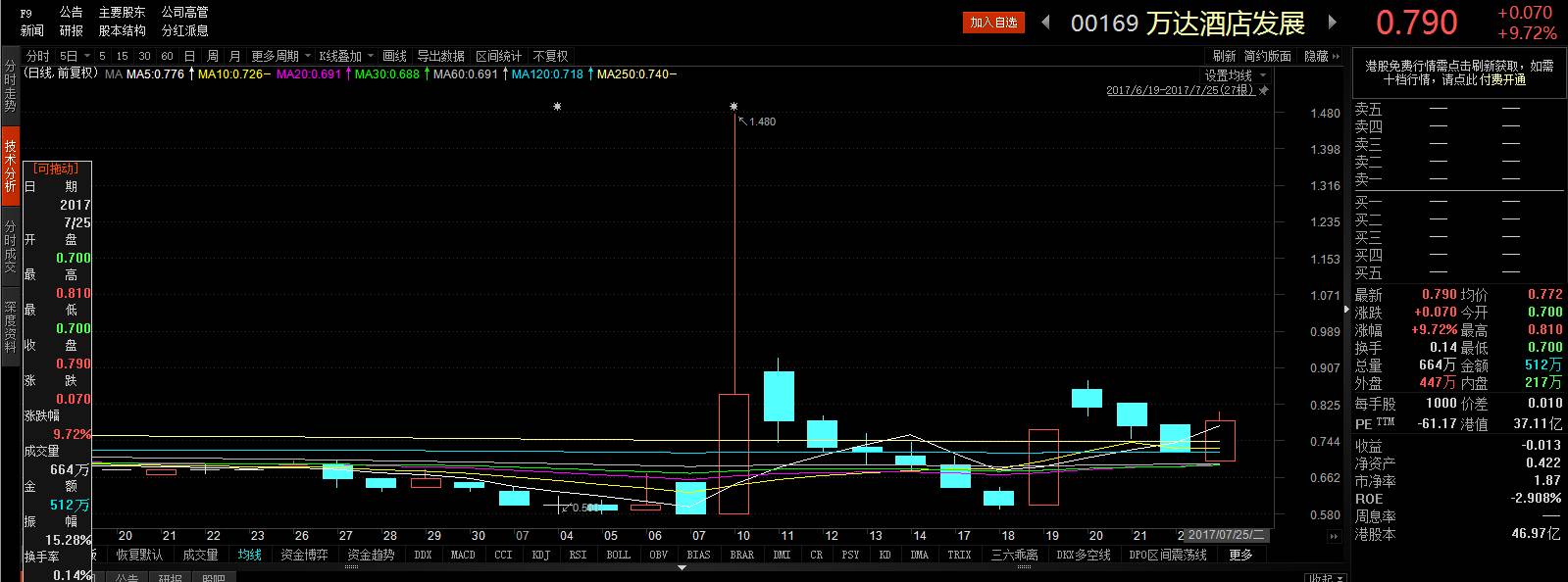Click the star marker above the 04 date
1568x582 pixels.
(x=558, y=106)
